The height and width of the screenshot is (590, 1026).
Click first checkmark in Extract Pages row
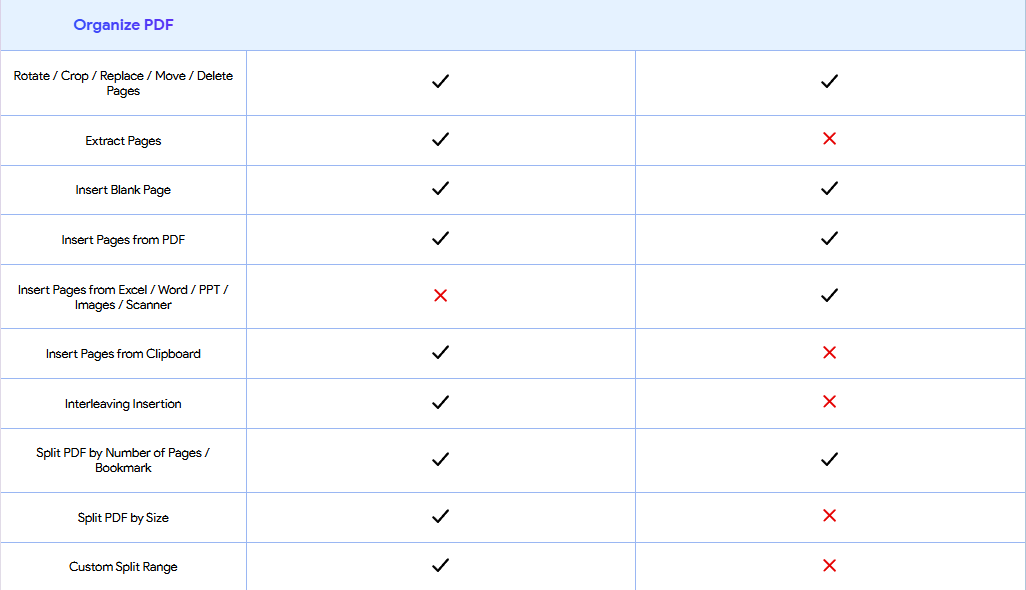pyautogui.click(x=440, y=139)
